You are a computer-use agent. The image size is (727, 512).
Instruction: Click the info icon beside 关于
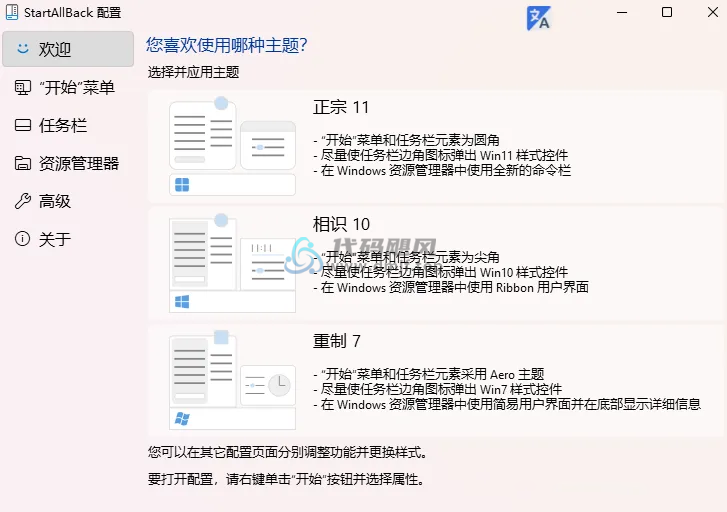pos(23,238)
